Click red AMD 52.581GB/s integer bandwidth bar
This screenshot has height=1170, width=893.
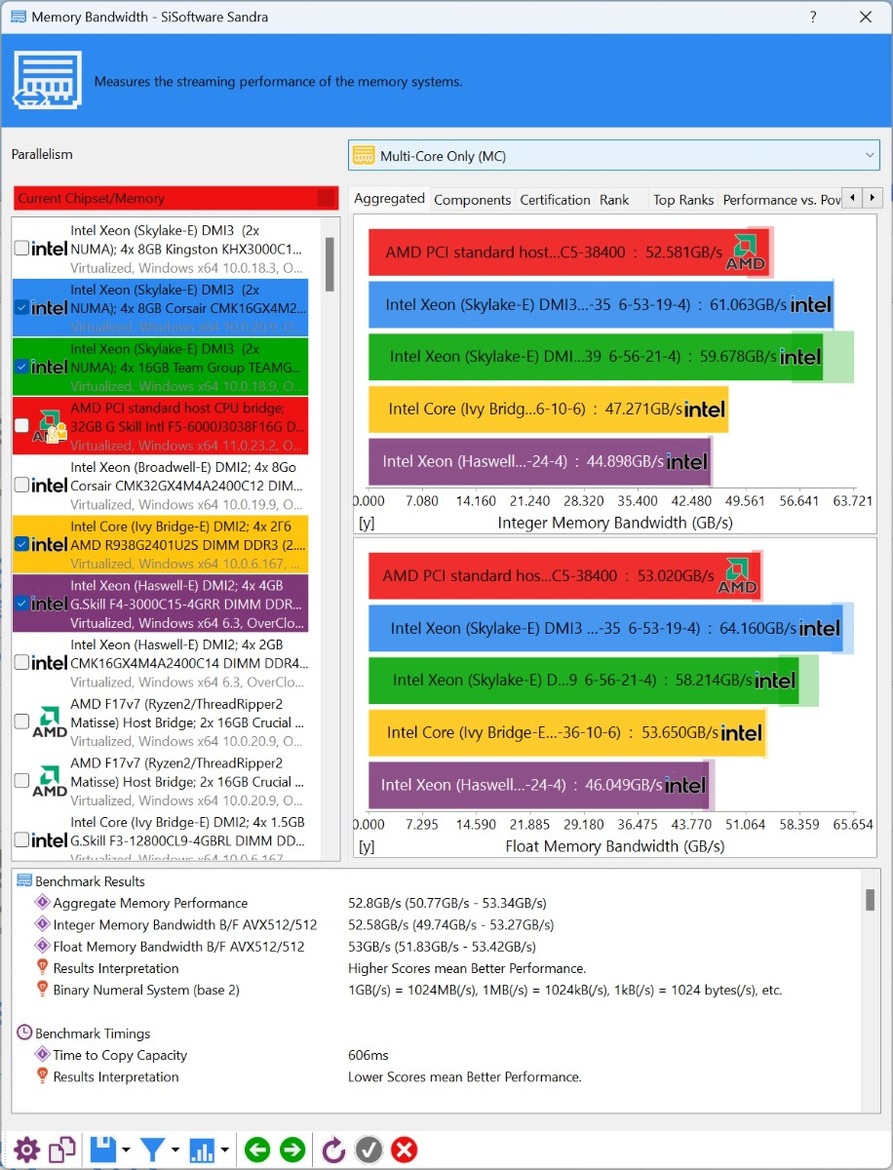point(568,252)
